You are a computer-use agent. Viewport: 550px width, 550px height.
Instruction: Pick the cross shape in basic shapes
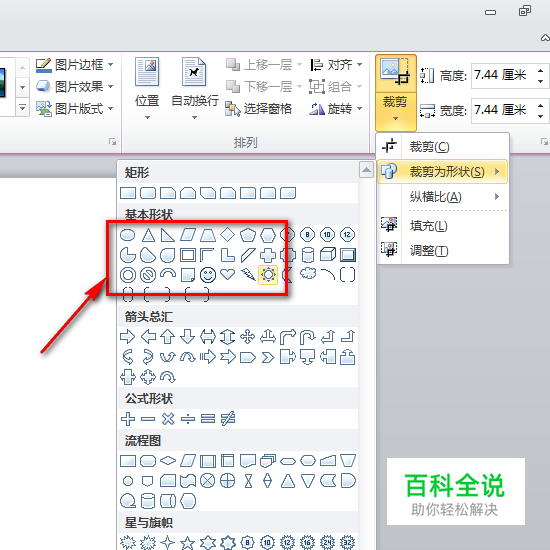[x=268, y=255]
